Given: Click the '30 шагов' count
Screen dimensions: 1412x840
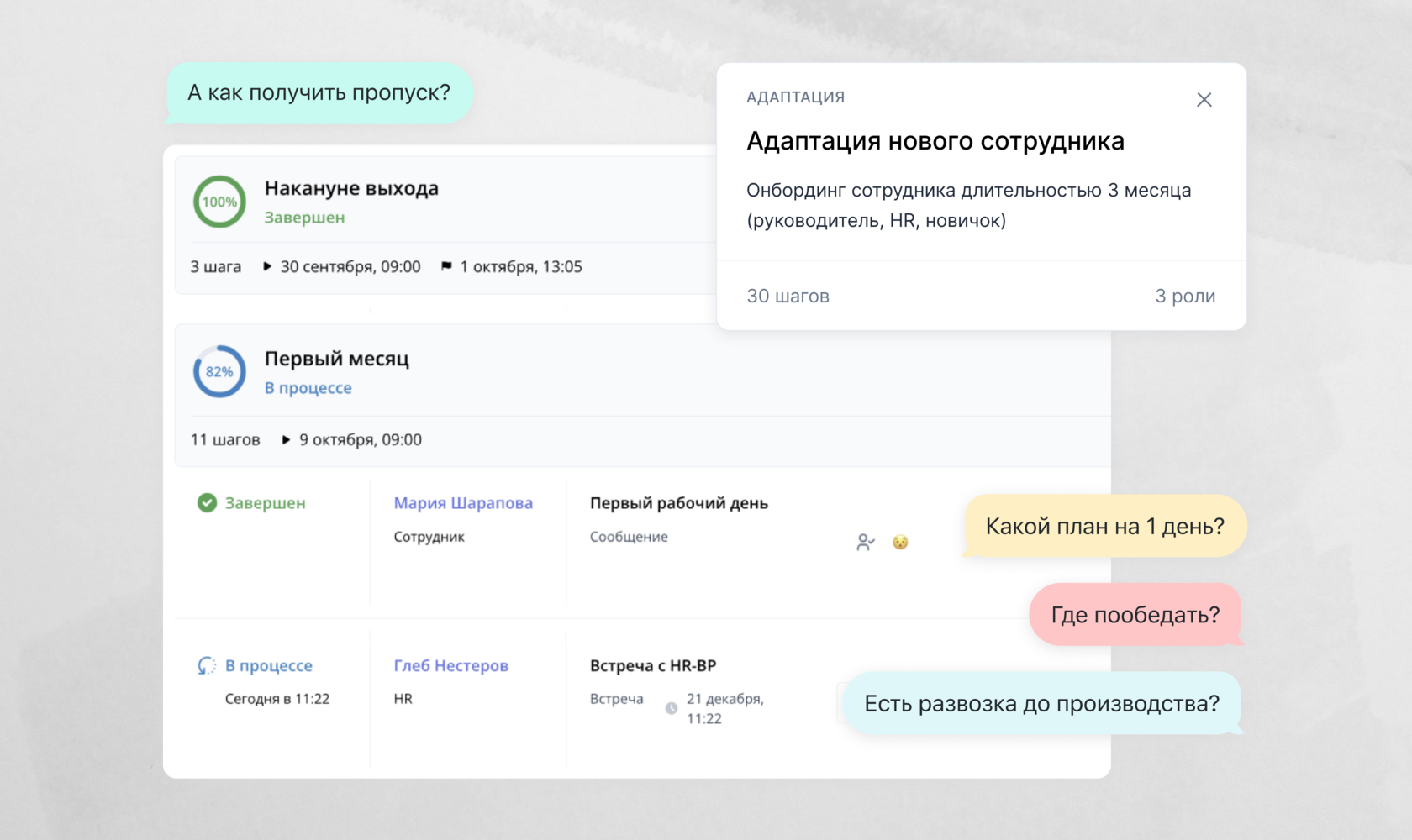Looking at the screenshot, I should (x=788, y=296).
